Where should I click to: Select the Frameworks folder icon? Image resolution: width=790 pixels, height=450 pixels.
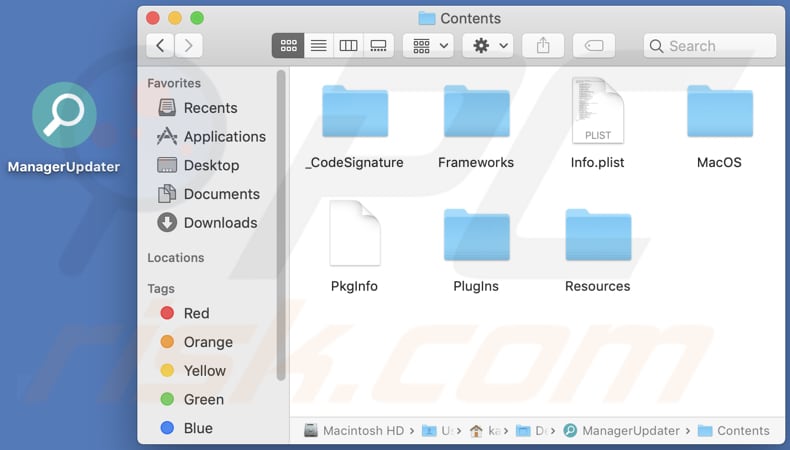click(x=477, y=111)
